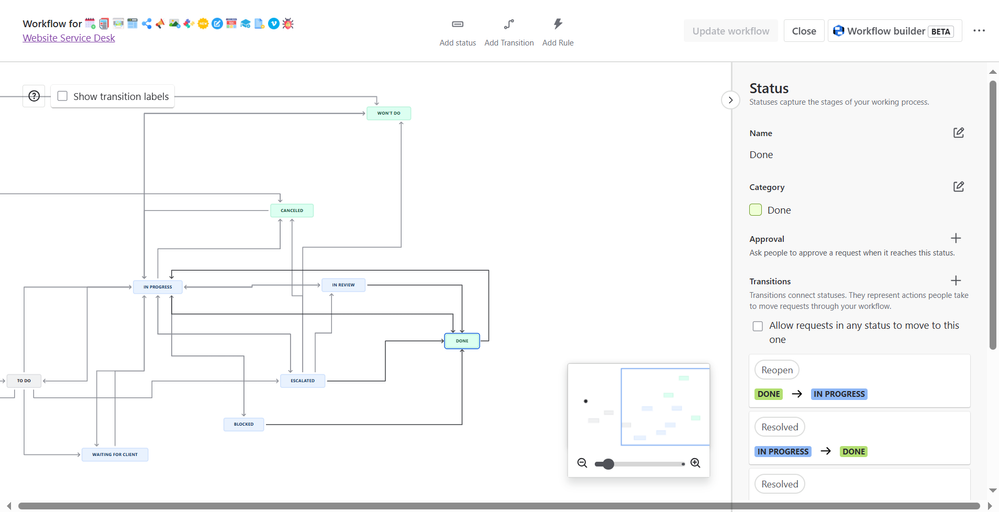
Task: Open Workflow builder BETA
Action: 895,31
